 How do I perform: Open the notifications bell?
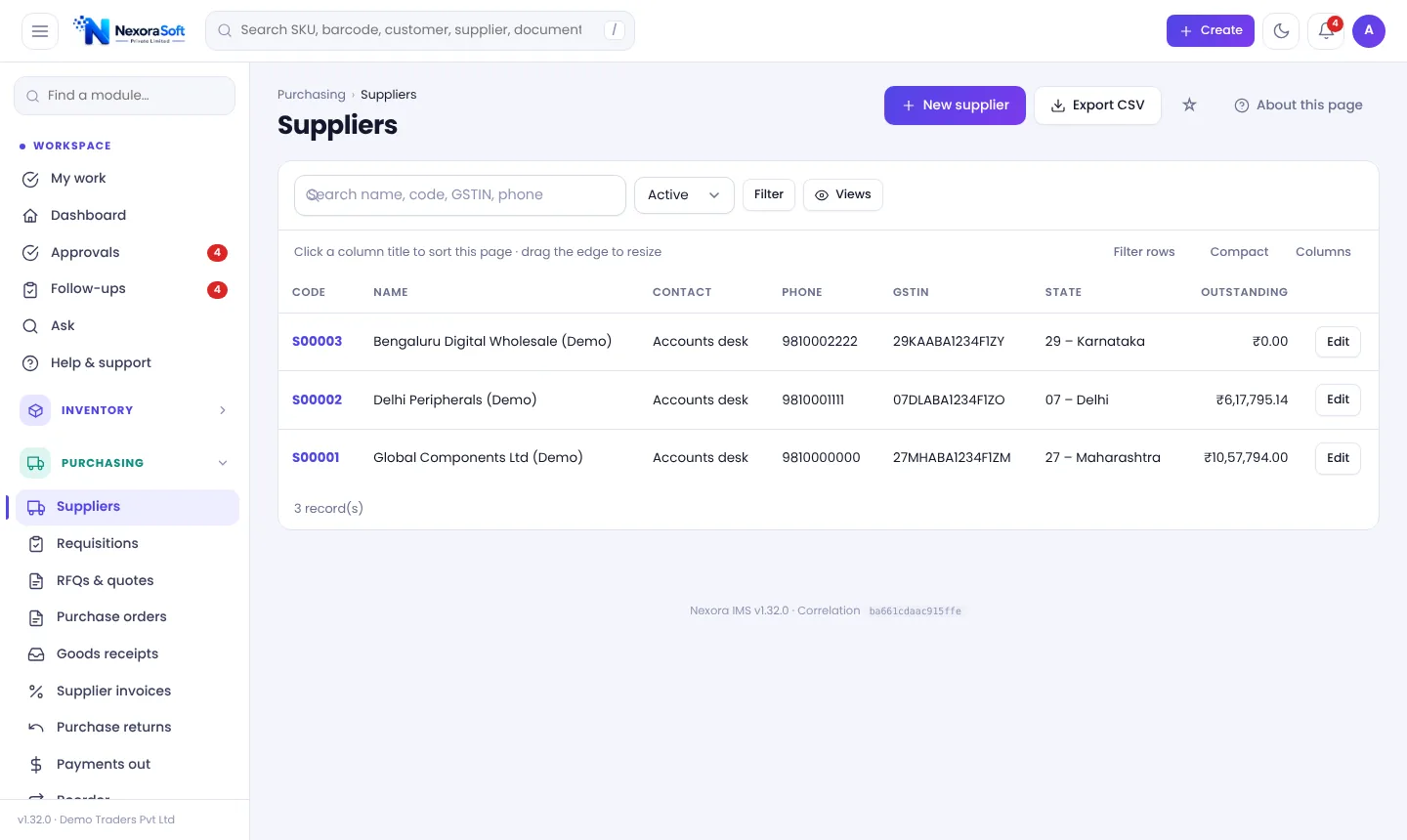(x=1326, y=31)
